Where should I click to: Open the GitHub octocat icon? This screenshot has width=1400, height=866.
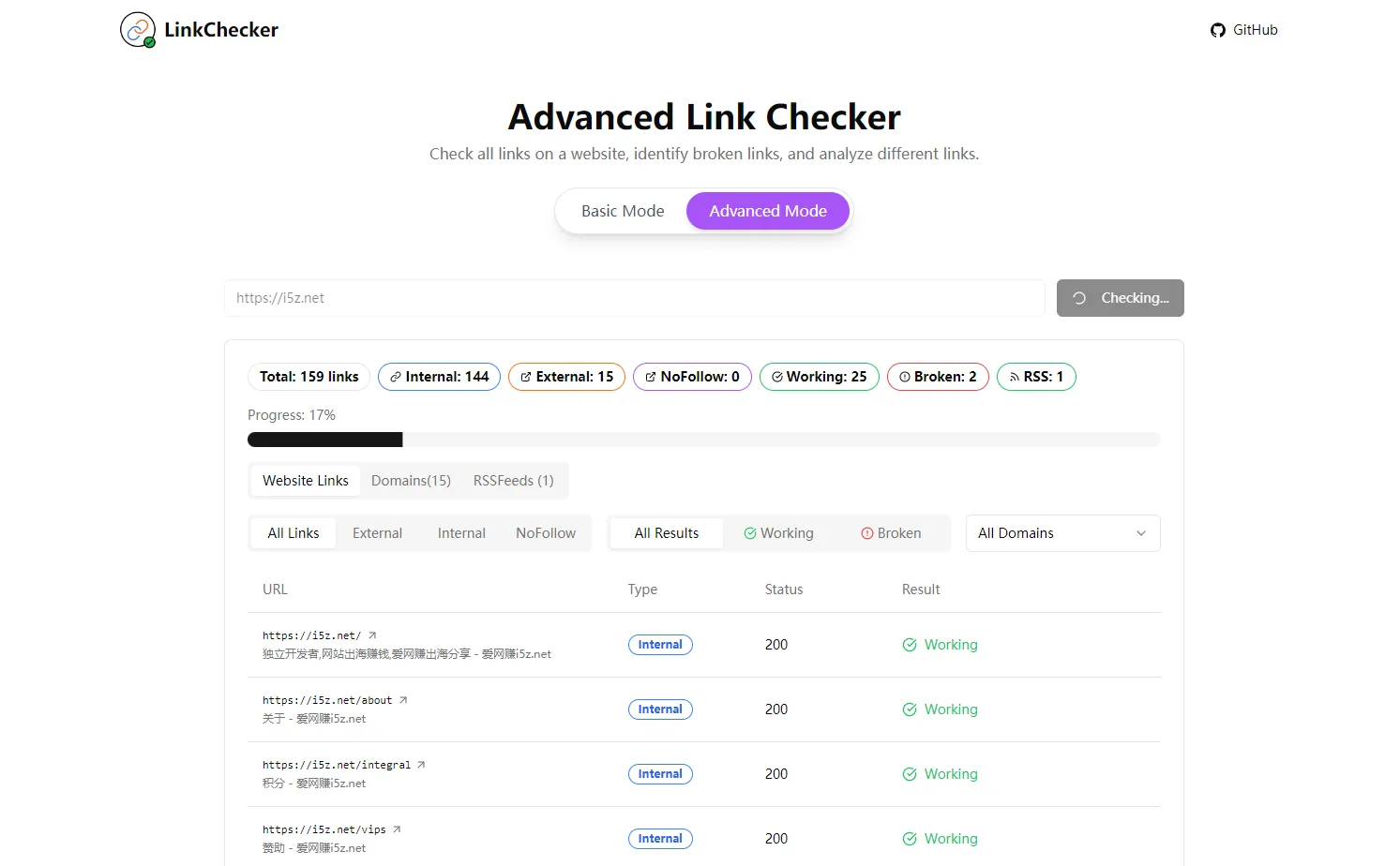[1218, 30]
